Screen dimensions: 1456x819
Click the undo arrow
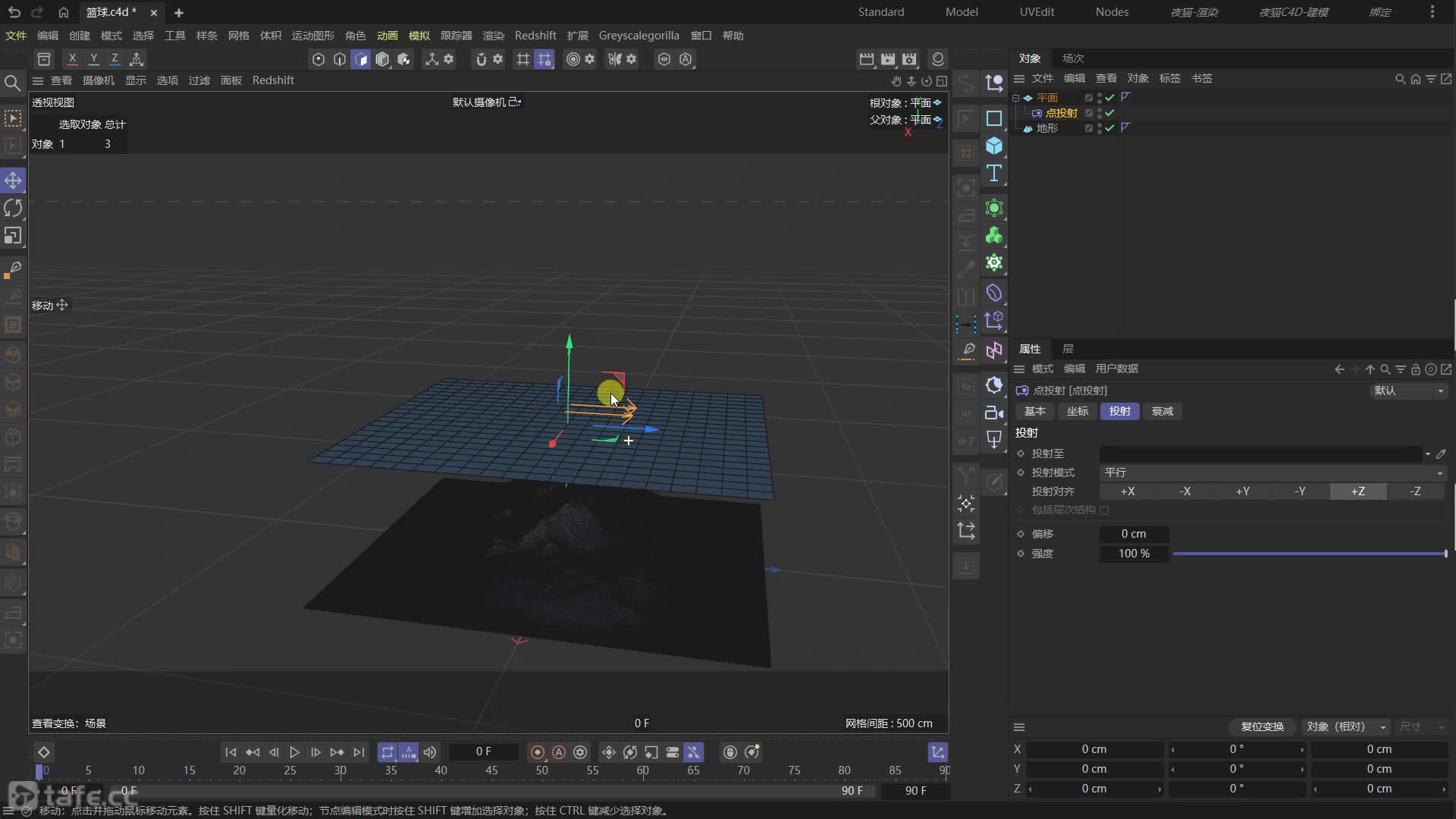14,12
